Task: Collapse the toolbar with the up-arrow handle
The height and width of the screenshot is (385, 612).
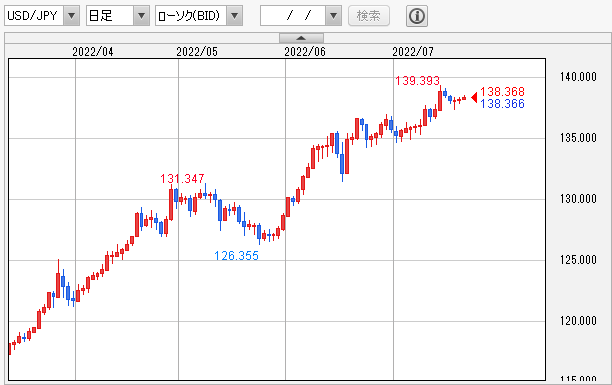Action: click(x=301, y=38)
